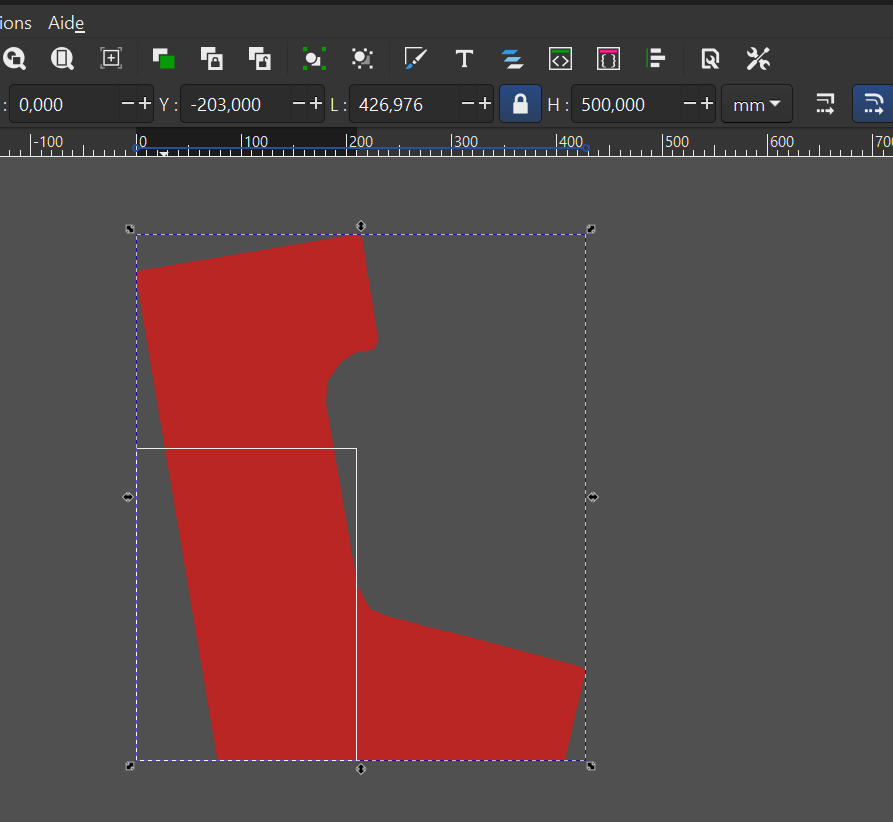This screenshot has height=822, width=893.
Task: Open the Aide menu
Action: click(x=66, y=22)
